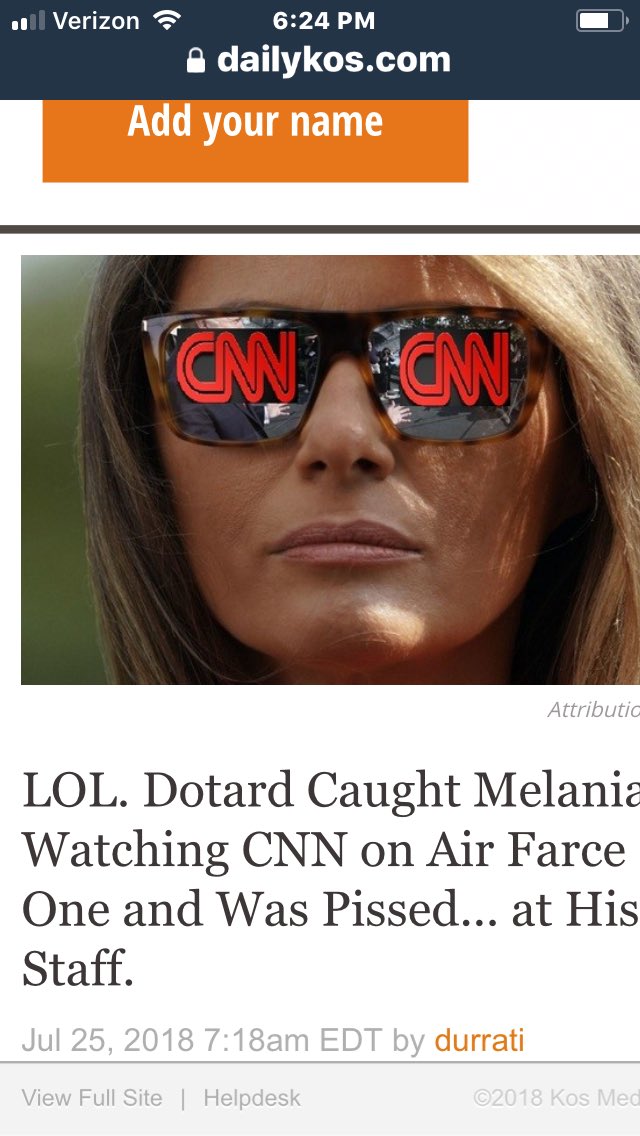Tap the Verizon carrier label

[x=96, y=21]
